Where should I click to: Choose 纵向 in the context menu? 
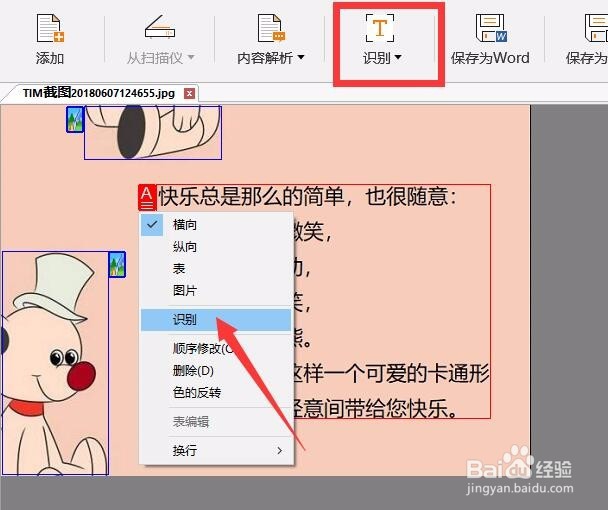tap(216, 247)
